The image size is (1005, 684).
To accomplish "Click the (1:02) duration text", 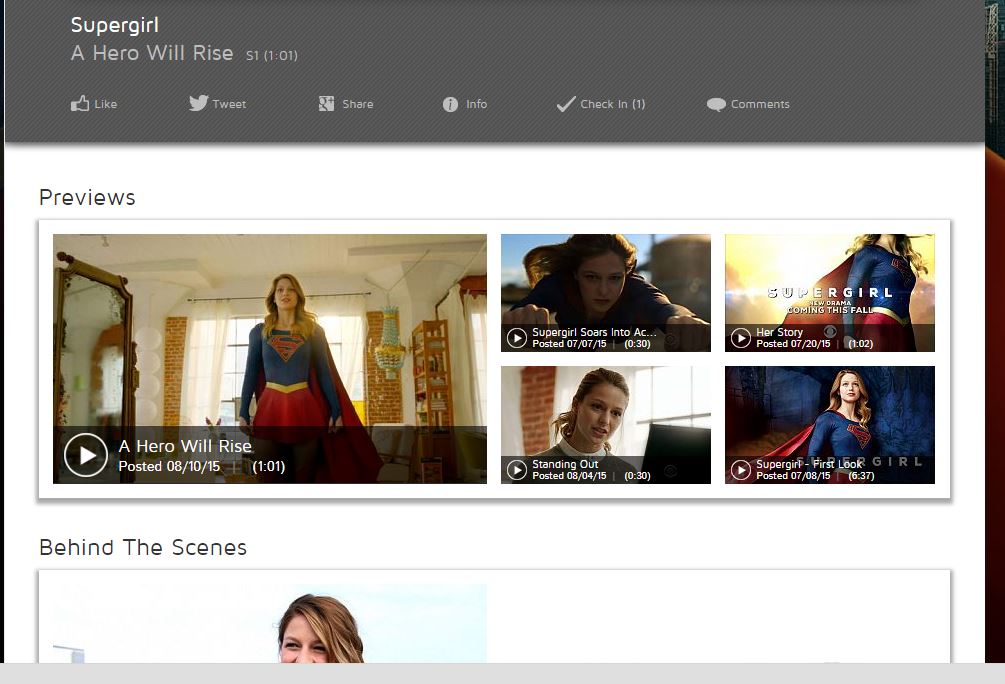I will tap(860, 344).
